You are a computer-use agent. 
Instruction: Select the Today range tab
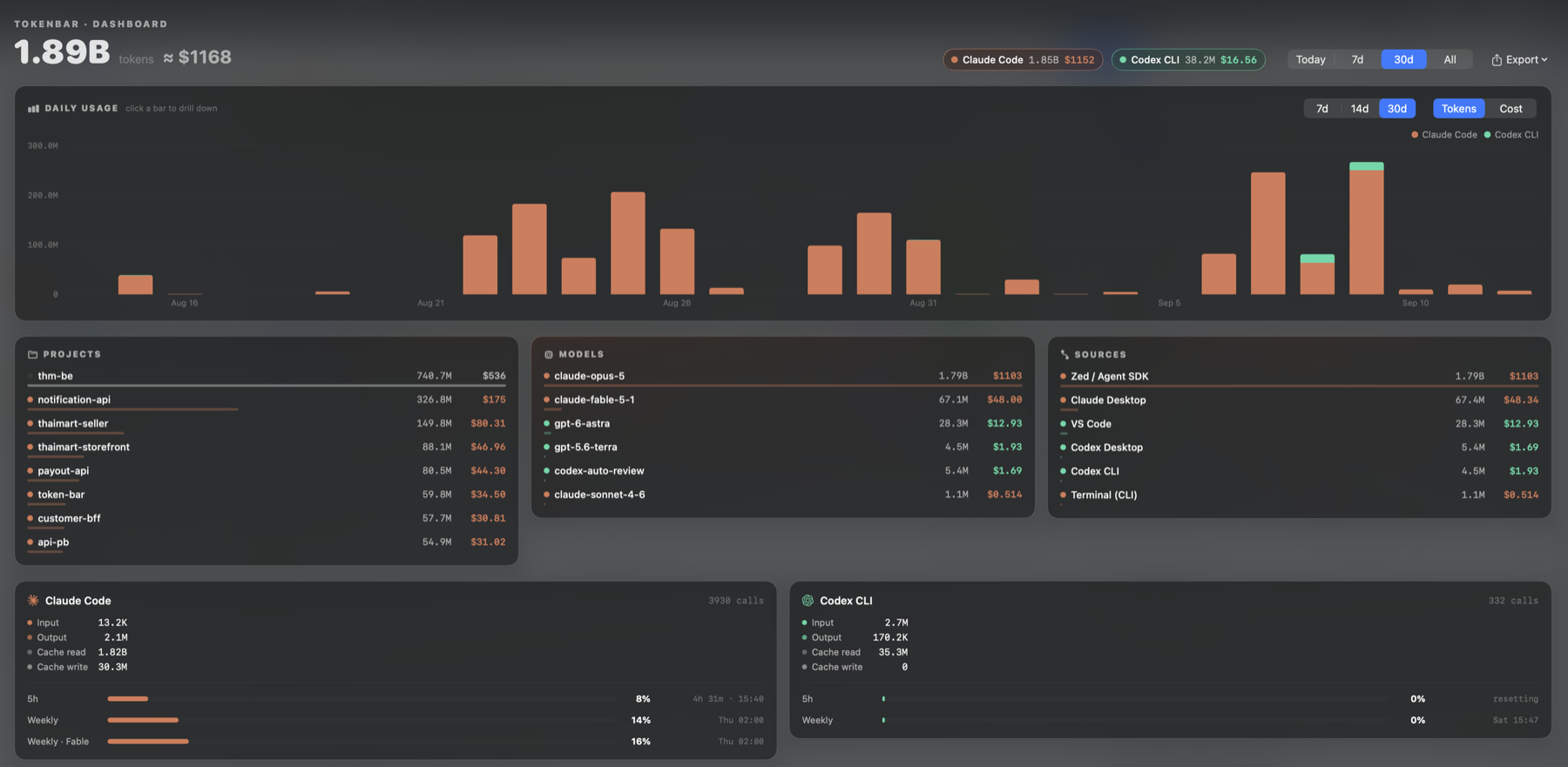pyautogui.click(x=1310, y=59)
